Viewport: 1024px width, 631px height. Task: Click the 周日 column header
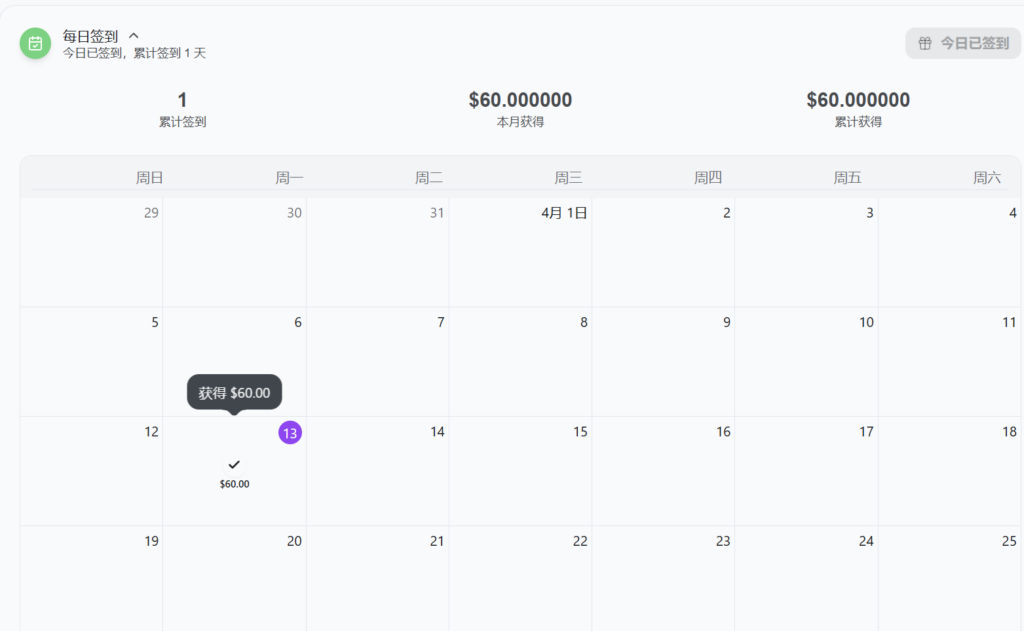pos(149,178)
